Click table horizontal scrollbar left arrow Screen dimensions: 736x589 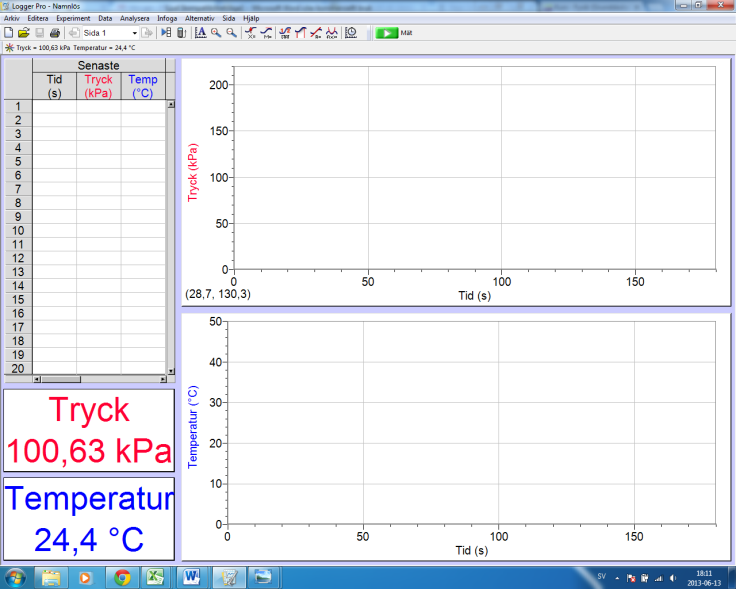click(x=37, y=379)
